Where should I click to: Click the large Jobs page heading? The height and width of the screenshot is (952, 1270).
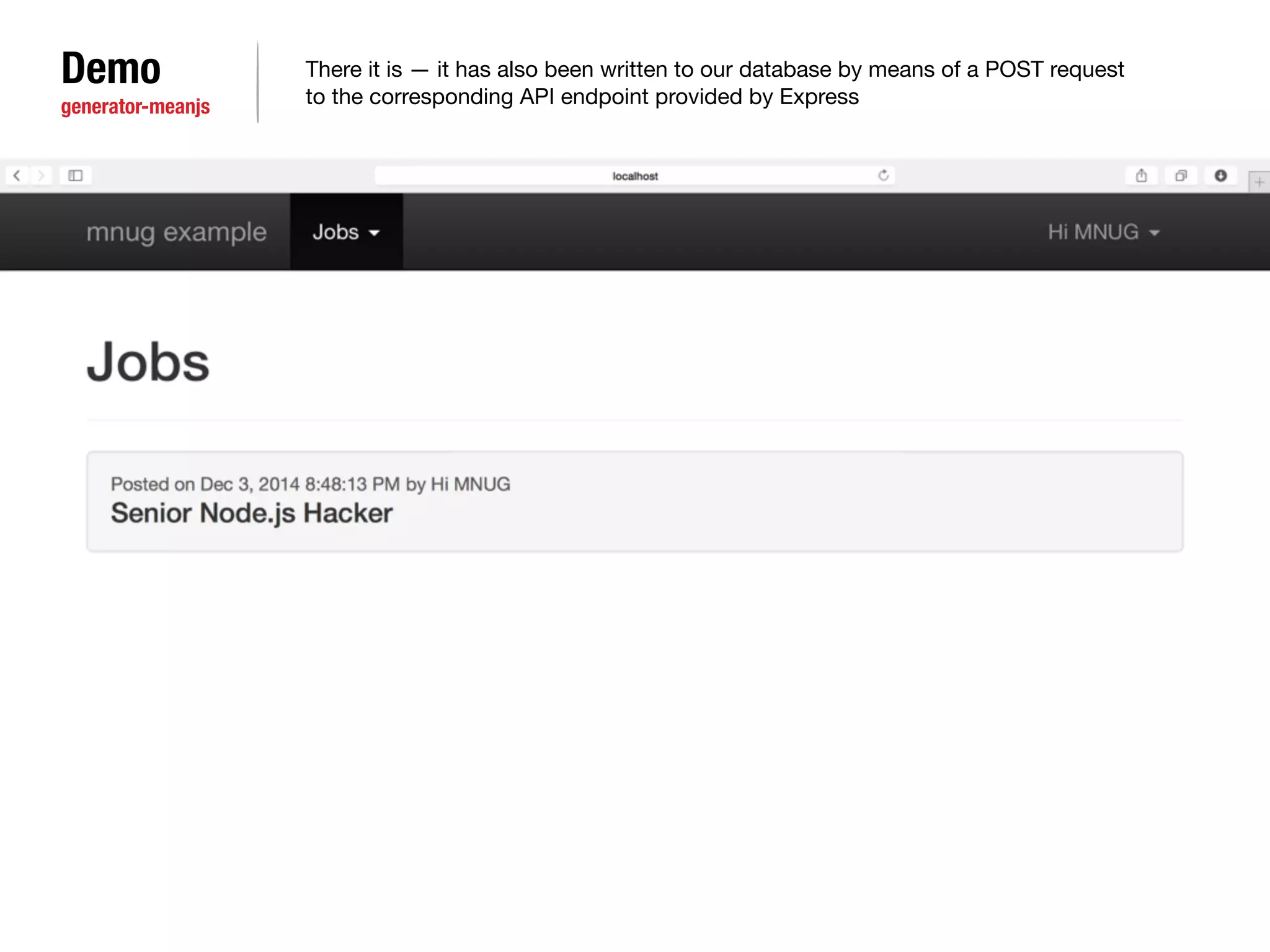(x=148, y=362)
